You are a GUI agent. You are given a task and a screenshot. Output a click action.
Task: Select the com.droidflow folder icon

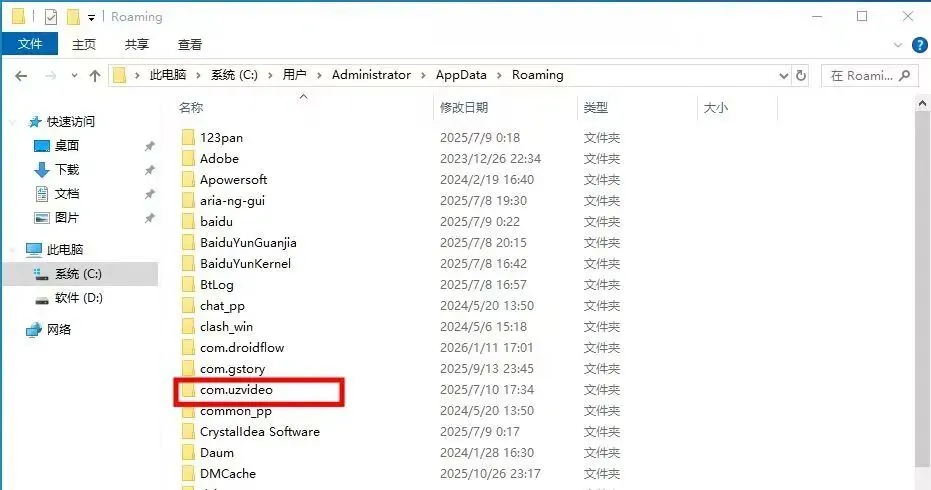click(188, 347)
